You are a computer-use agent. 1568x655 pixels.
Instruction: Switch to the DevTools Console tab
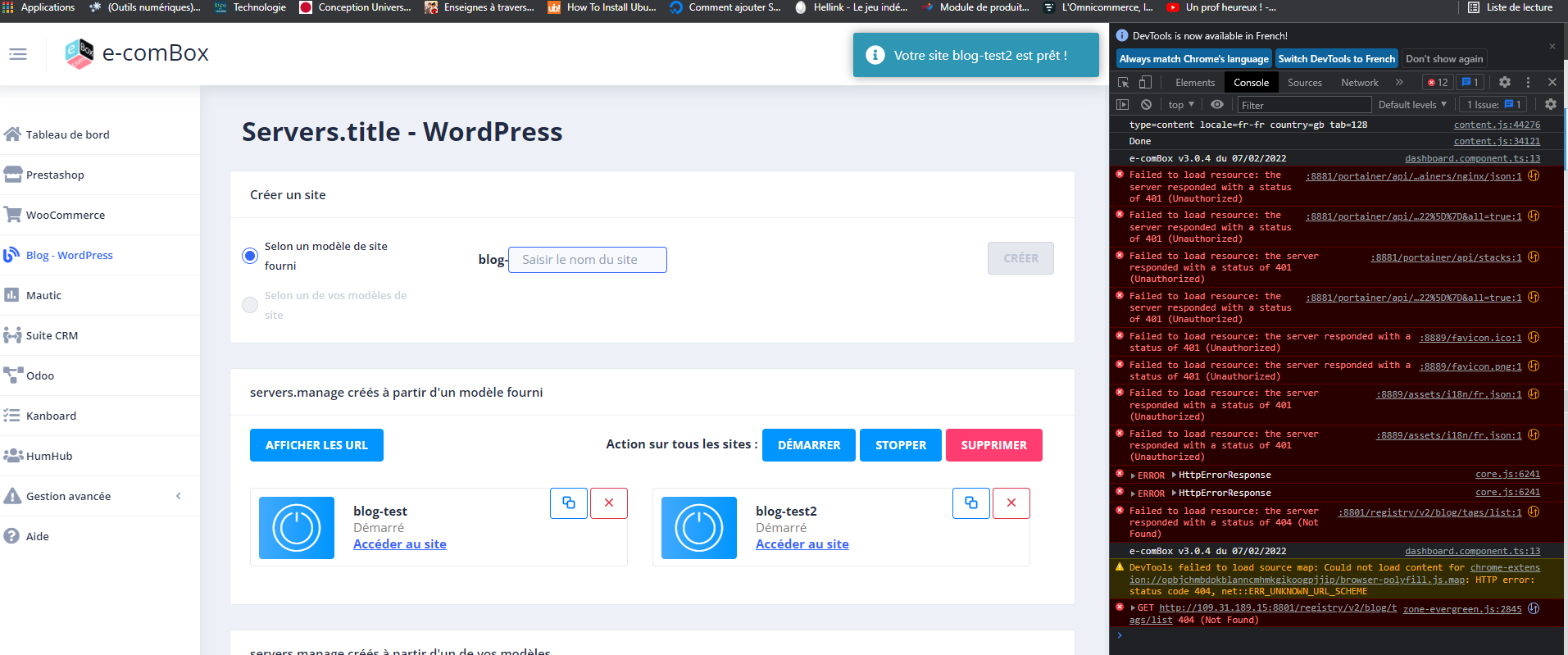[x=1251, y=82]
